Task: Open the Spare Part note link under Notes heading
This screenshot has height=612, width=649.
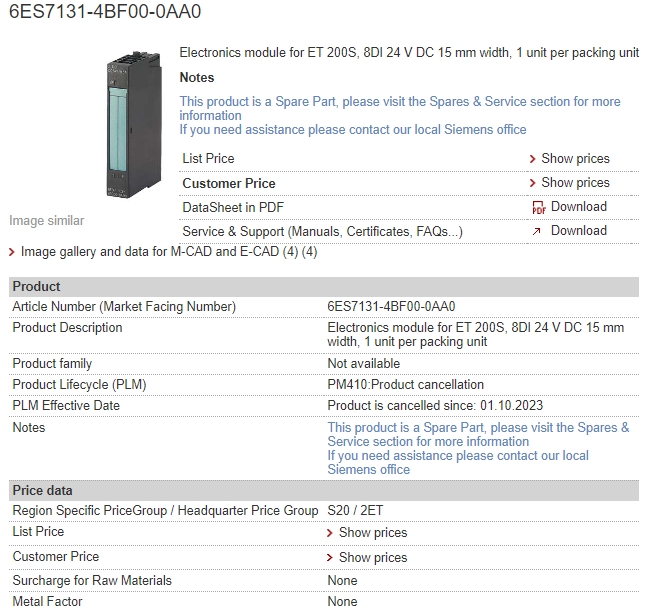Action: (x=399, y=108)
